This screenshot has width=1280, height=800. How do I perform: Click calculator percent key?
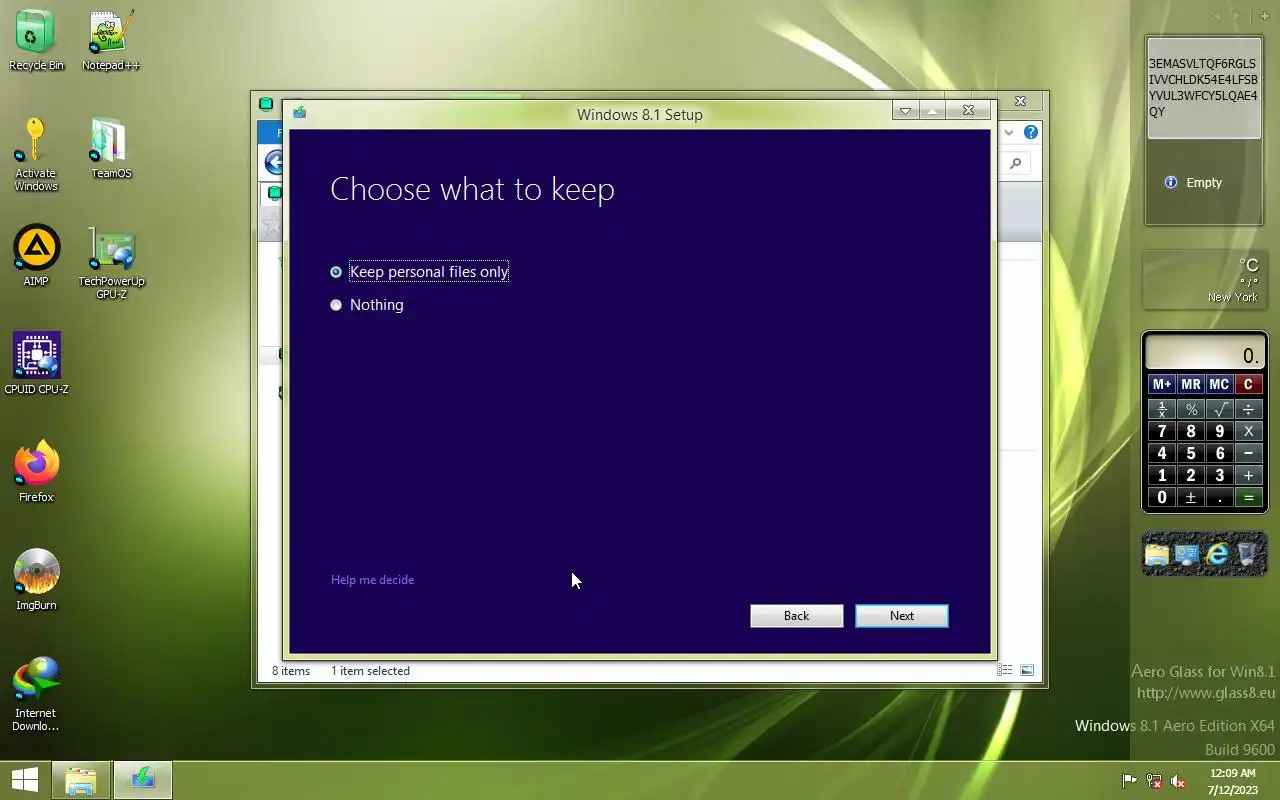(x=1191, y=409)
